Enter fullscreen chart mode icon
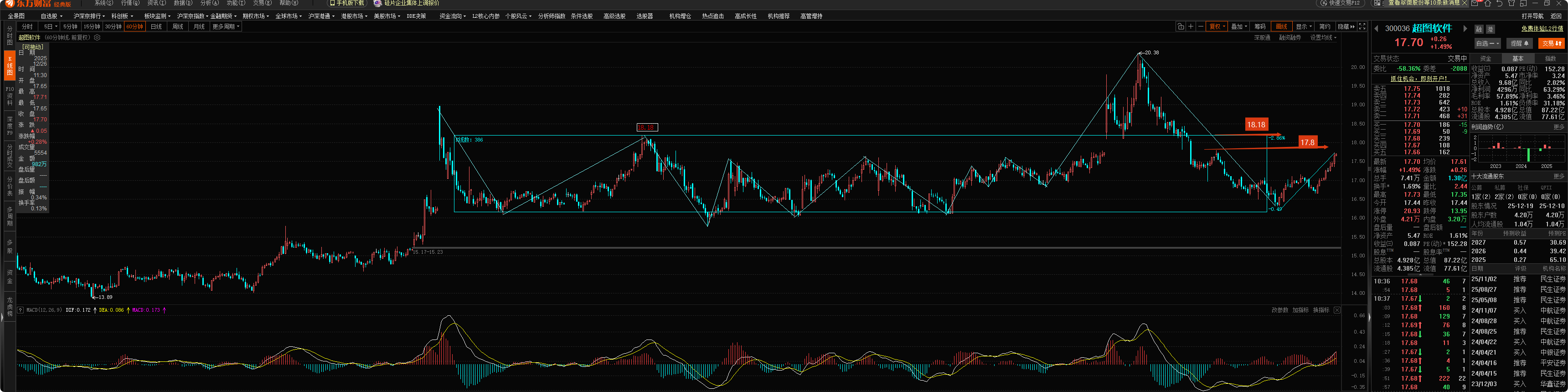Screen dimensions: 1568x392 [1362, 26]
